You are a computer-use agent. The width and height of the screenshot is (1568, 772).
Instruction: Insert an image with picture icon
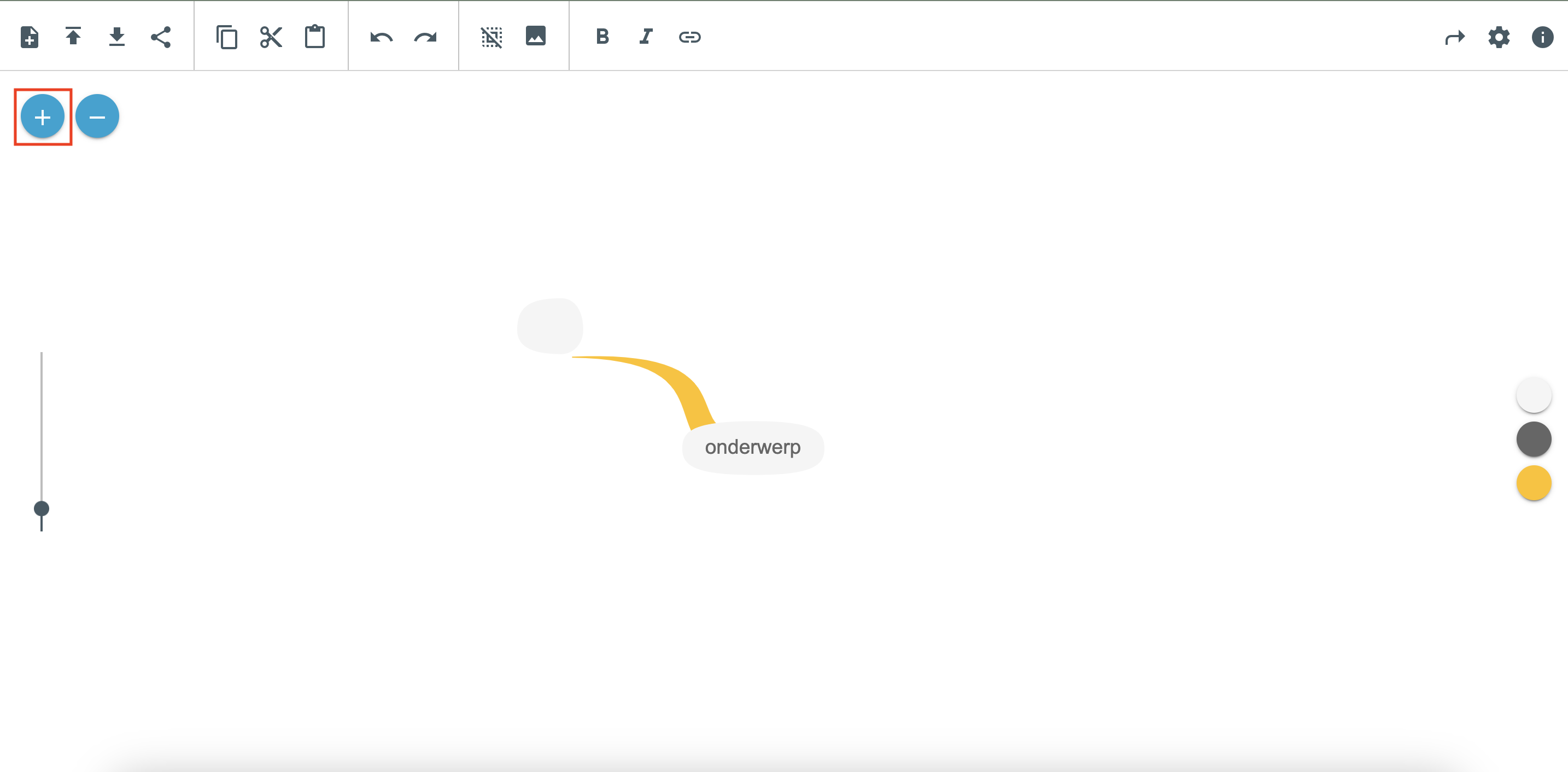536,36
